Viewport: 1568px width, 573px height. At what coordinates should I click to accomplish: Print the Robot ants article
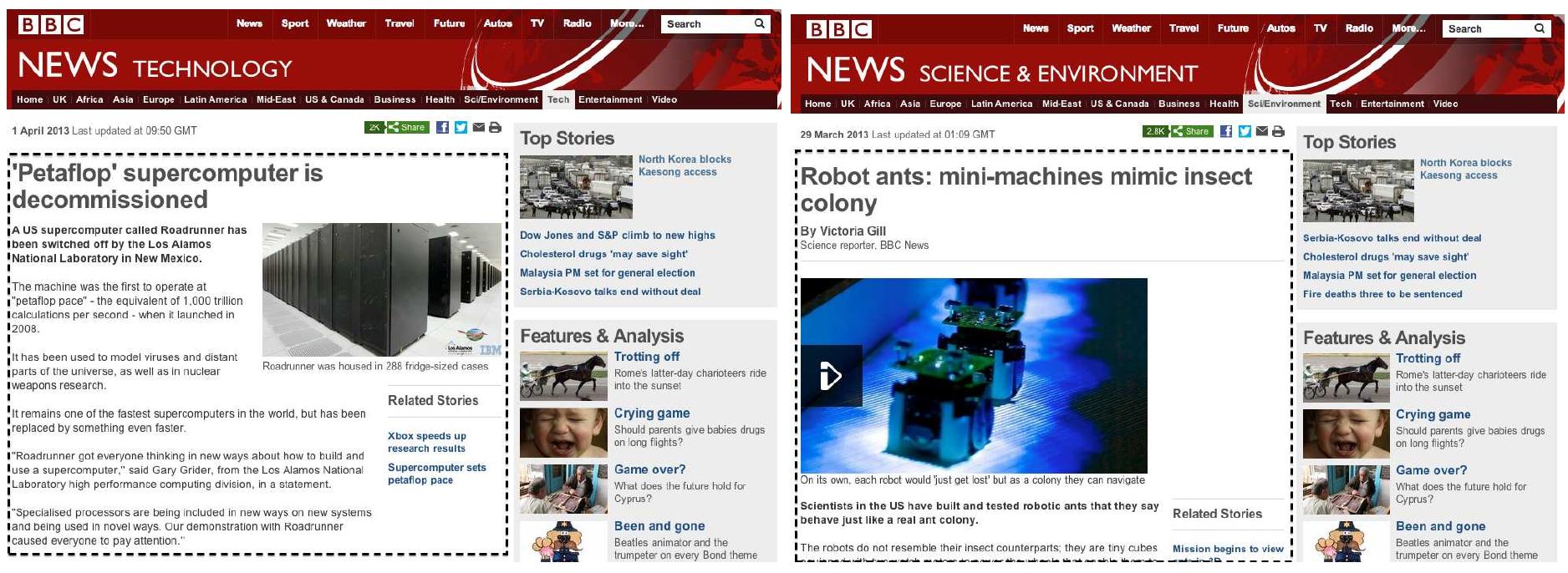1278,131
